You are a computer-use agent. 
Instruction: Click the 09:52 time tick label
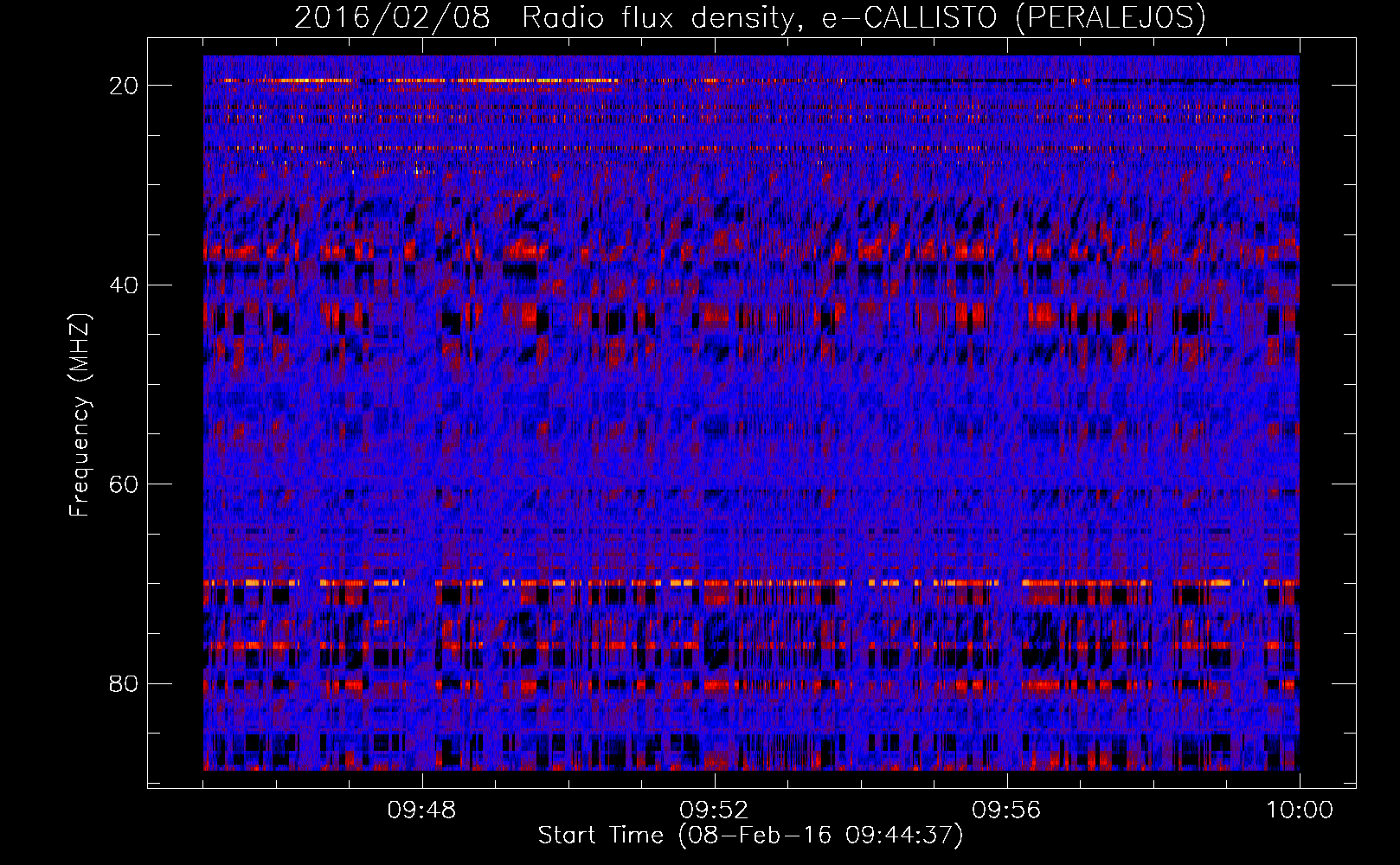tap(714, 811)
